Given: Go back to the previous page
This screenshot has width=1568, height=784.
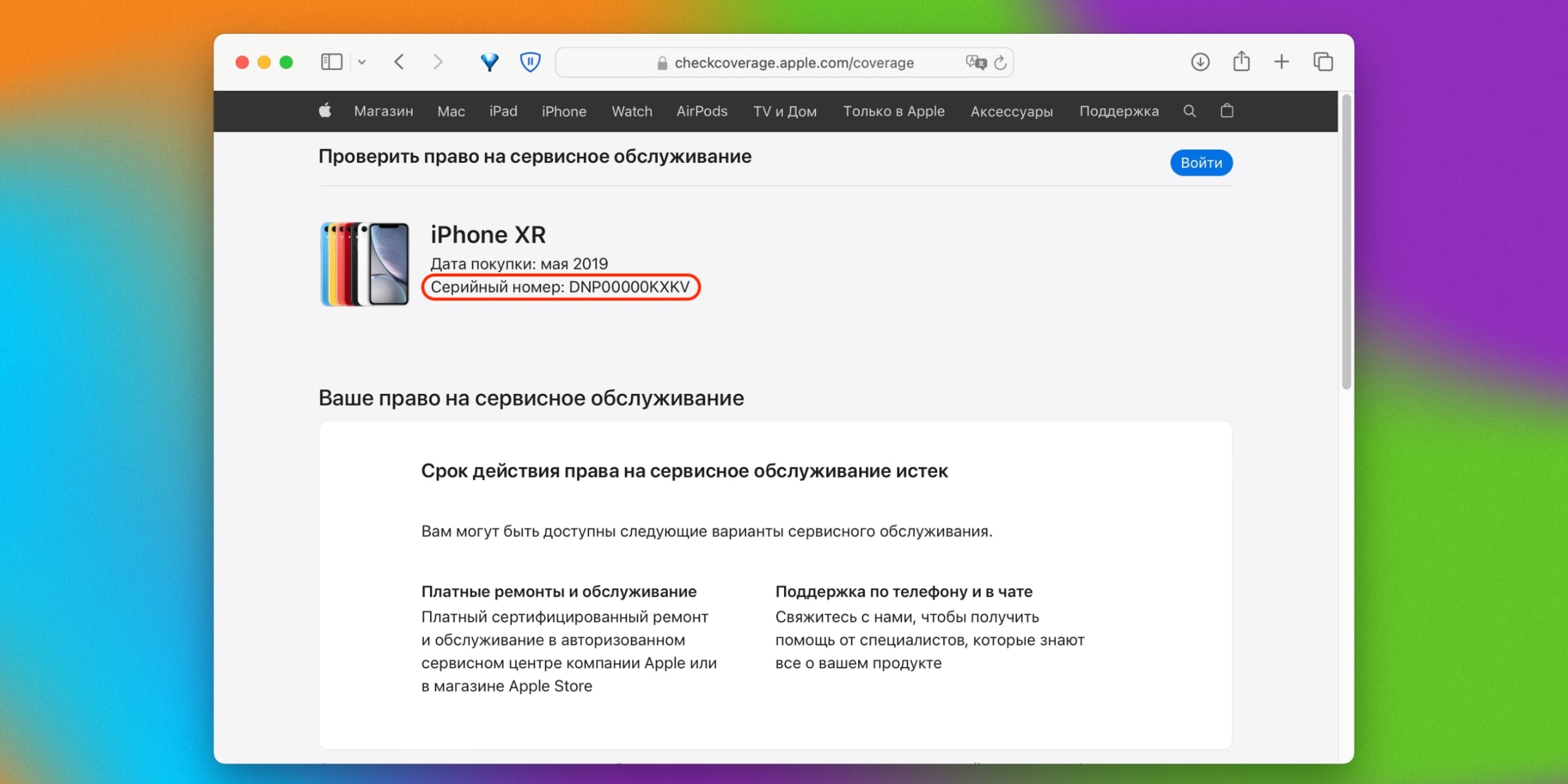Looking at the screenshot, I should (399, 62).
